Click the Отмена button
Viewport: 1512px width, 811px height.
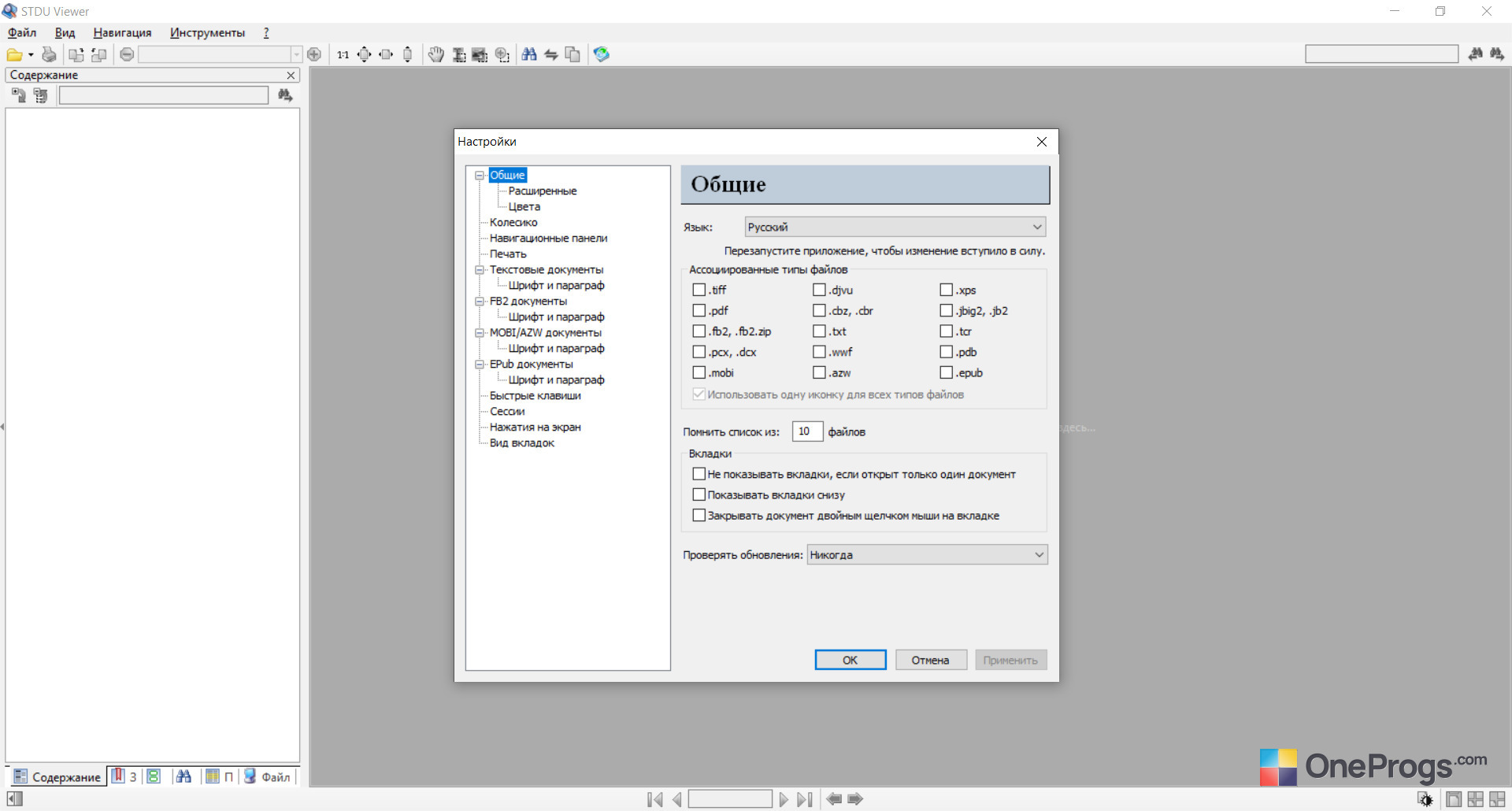point(931,660)
